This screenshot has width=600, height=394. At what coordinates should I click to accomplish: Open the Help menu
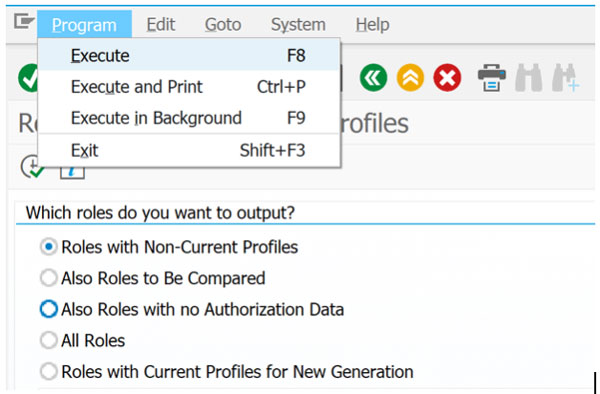(372, 25)
